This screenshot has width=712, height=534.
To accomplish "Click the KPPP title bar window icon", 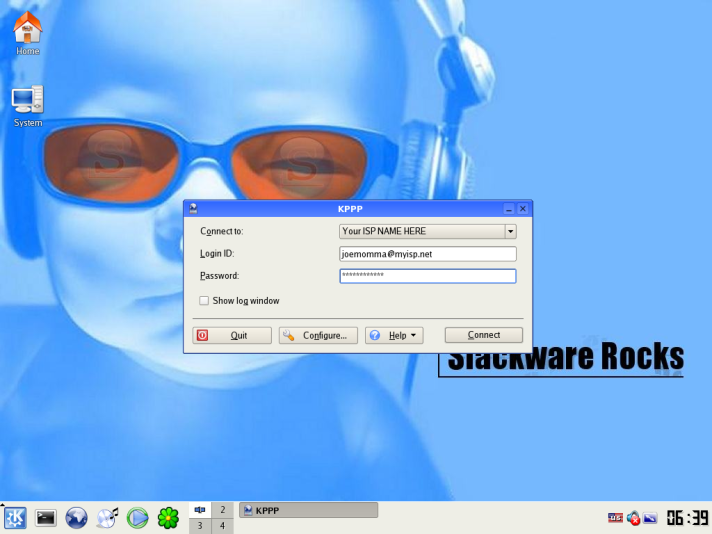I will [x=193, y=208].
